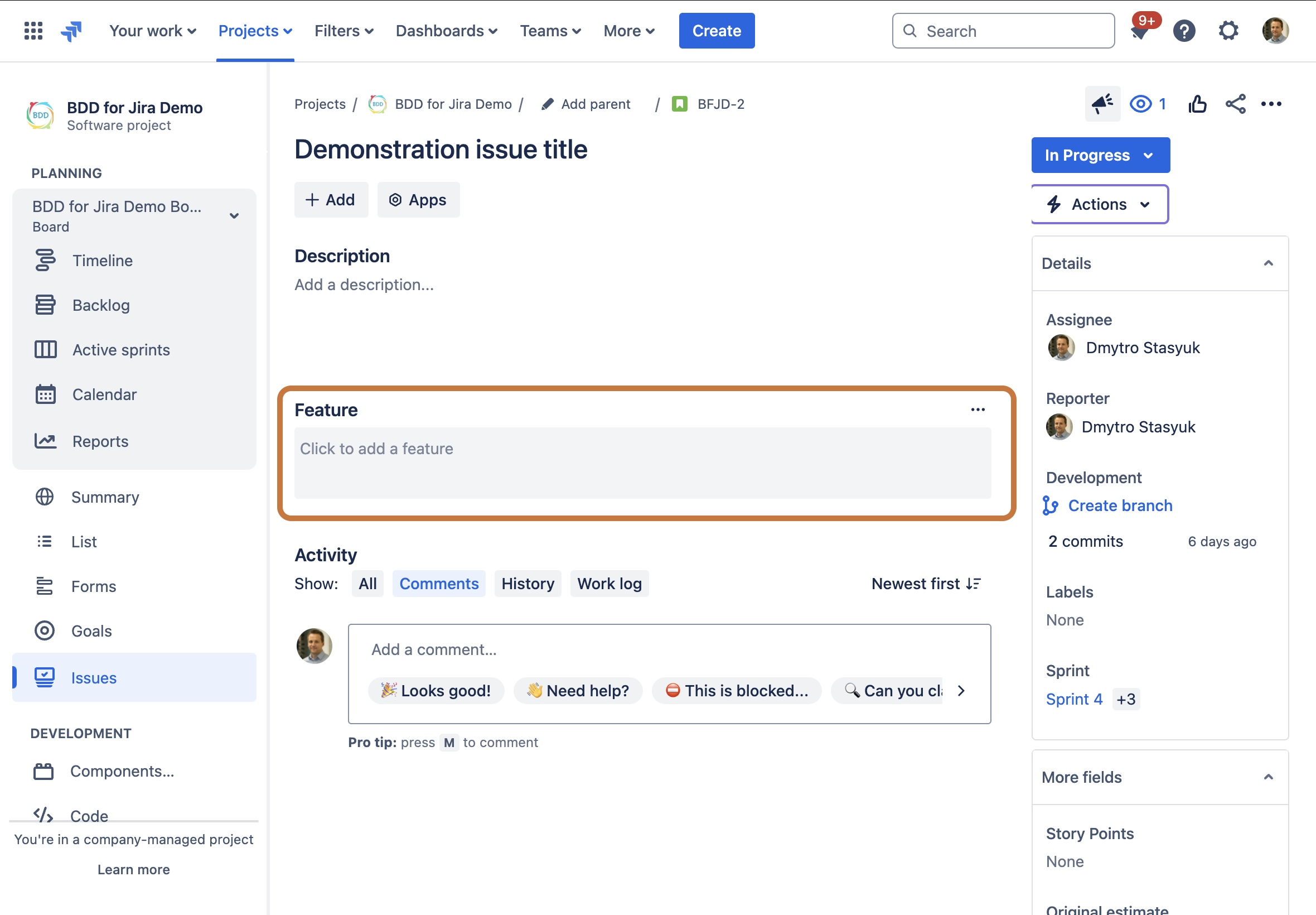
Task: Open the user profile avatar menu
Action: point(1275,30)
